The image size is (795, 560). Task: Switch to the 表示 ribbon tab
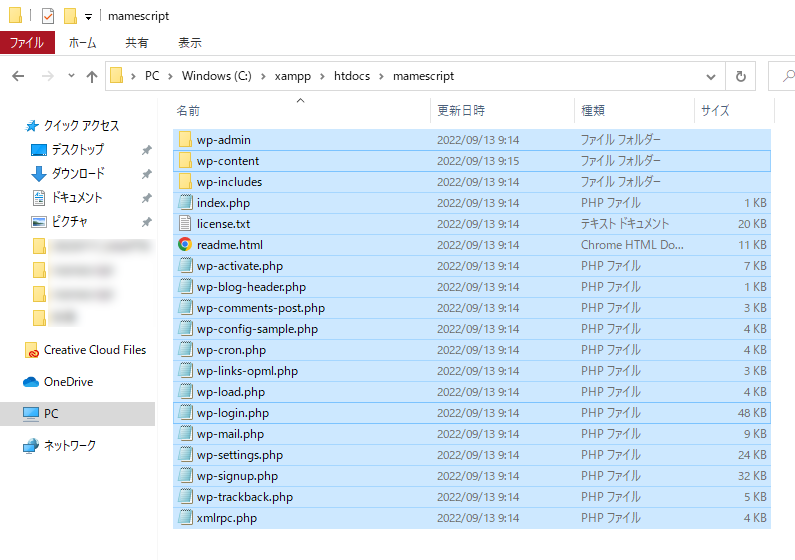coord(189,43)
